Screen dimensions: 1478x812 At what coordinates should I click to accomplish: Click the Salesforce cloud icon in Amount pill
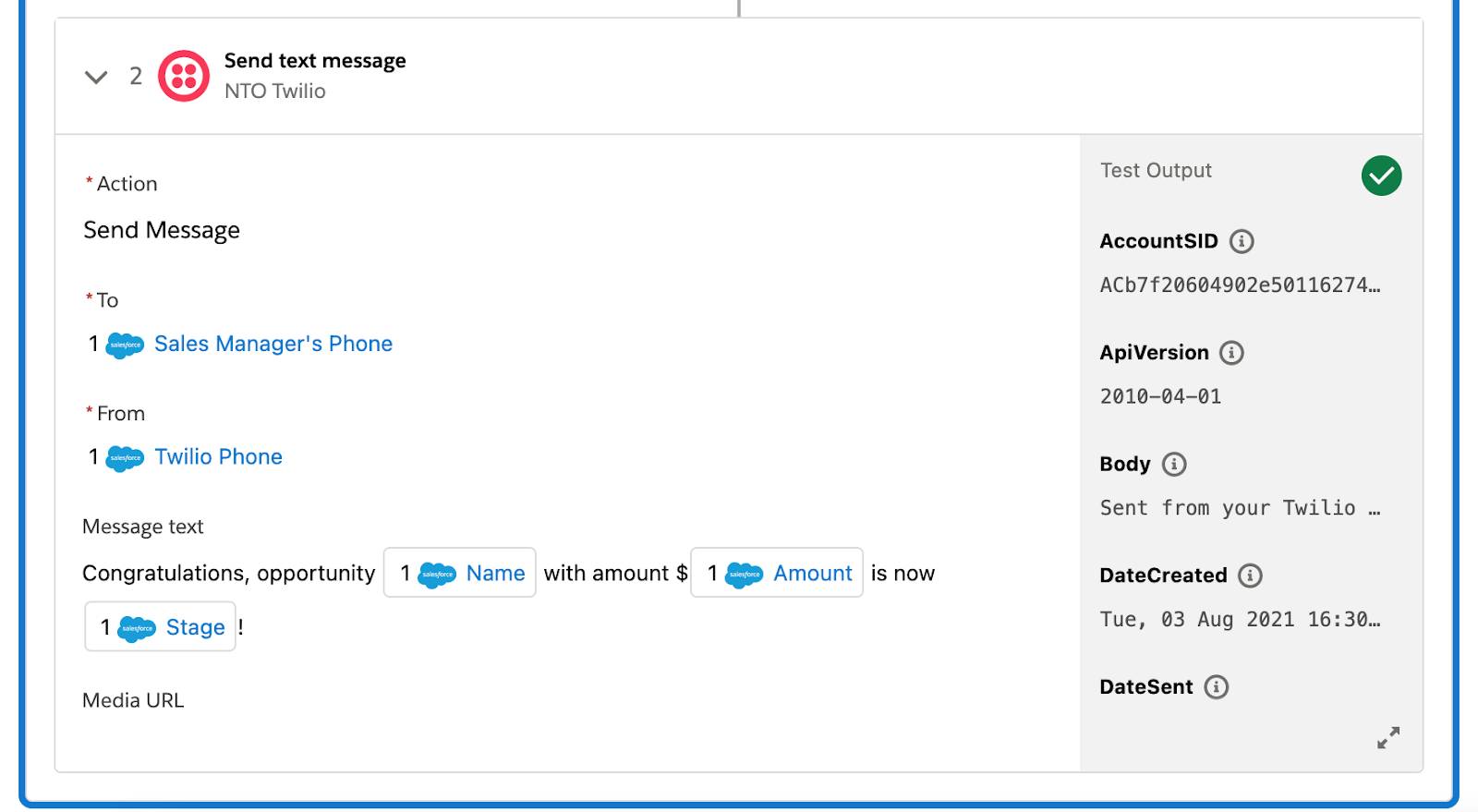pos(745,575)
